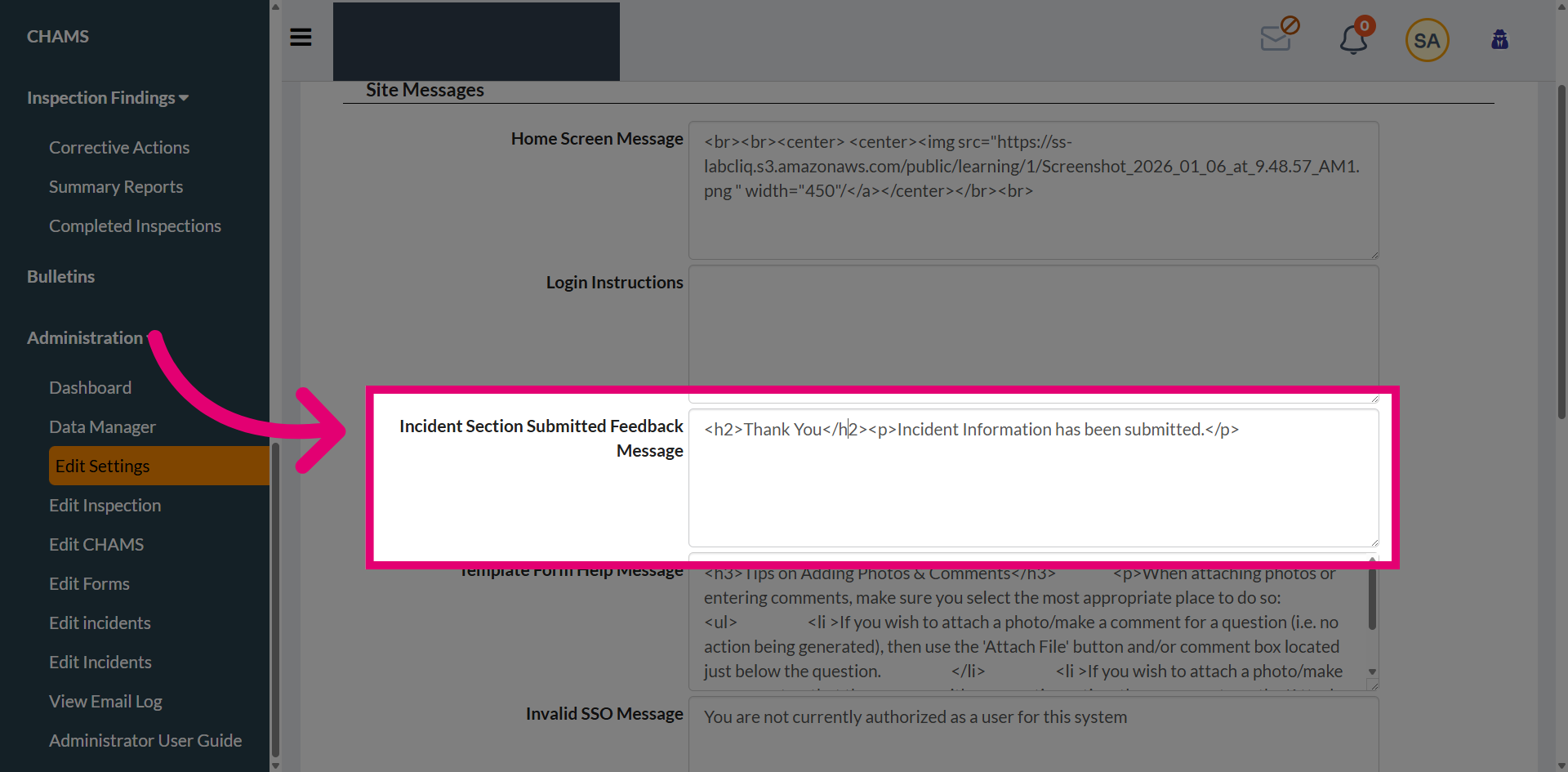Open Corrective Actions
Screen dimensions: 1568x772
[119, 148]
